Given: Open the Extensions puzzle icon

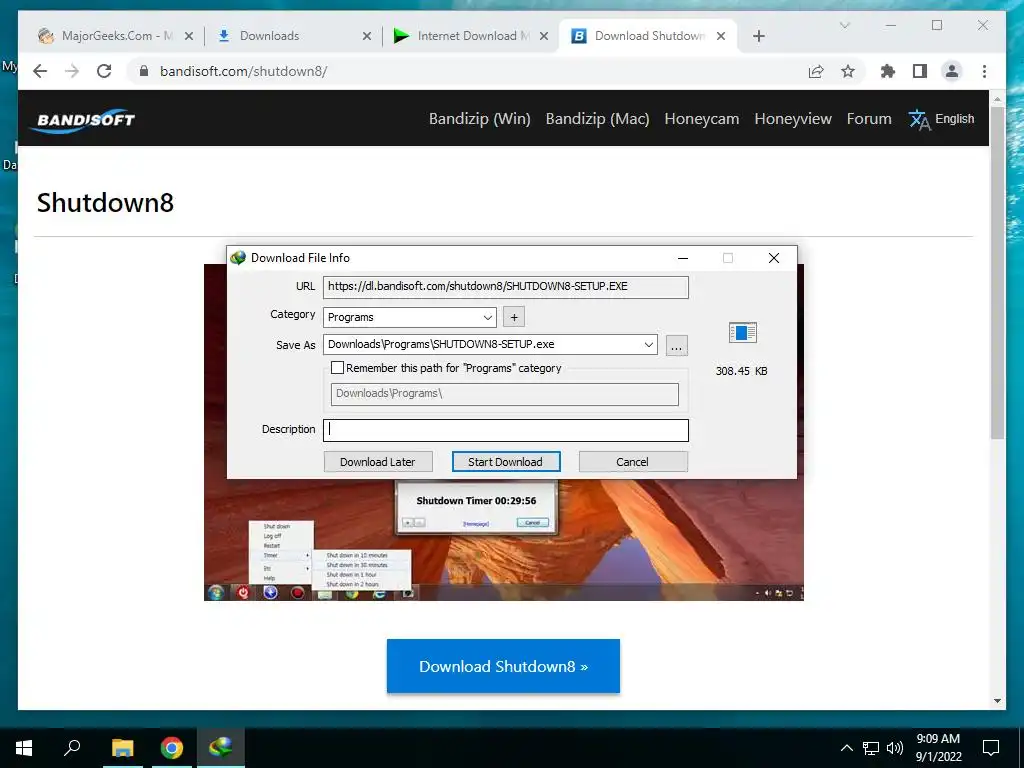Looking at the screenshot, I should click(888, 71).
